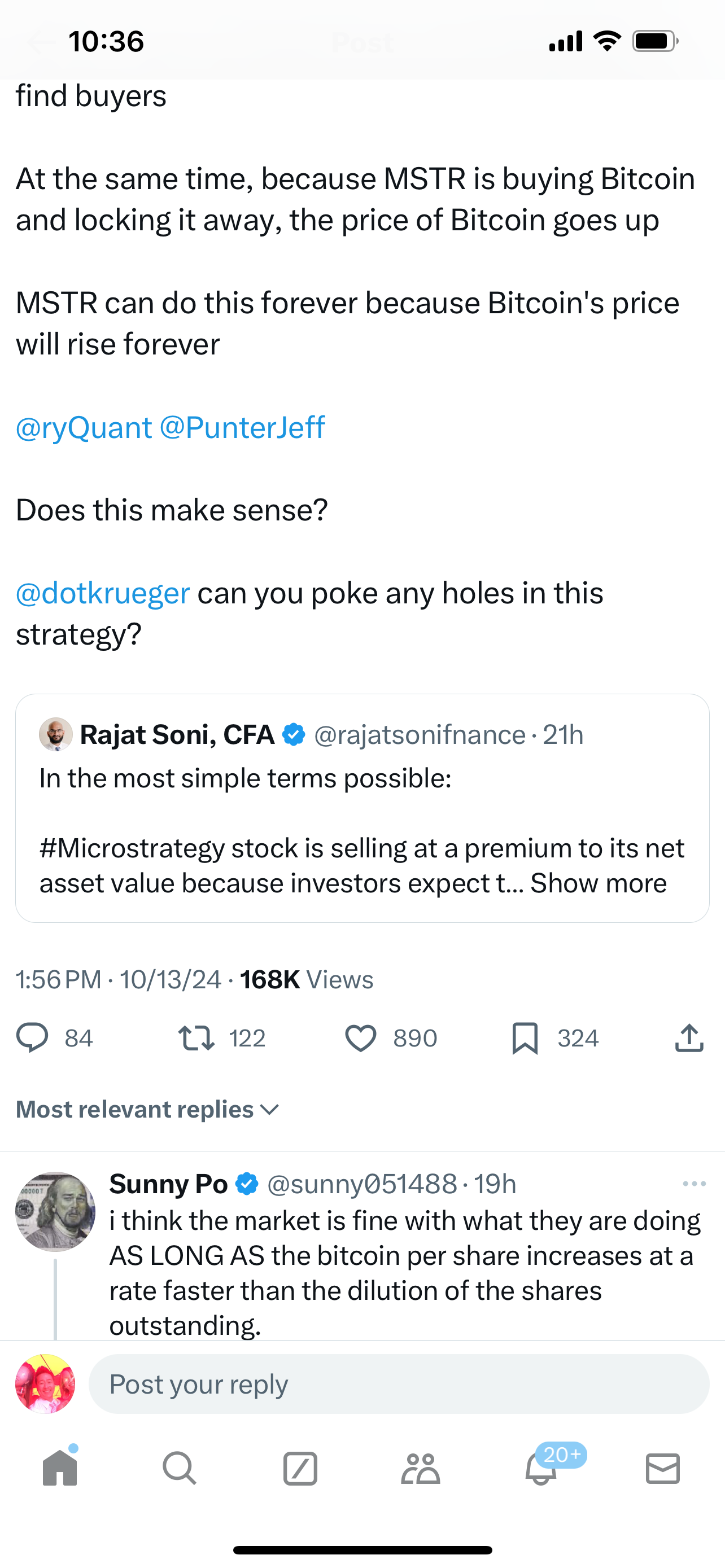Open the @ryQuant mention
The image size is (725, 1568).
click(84, 427)
